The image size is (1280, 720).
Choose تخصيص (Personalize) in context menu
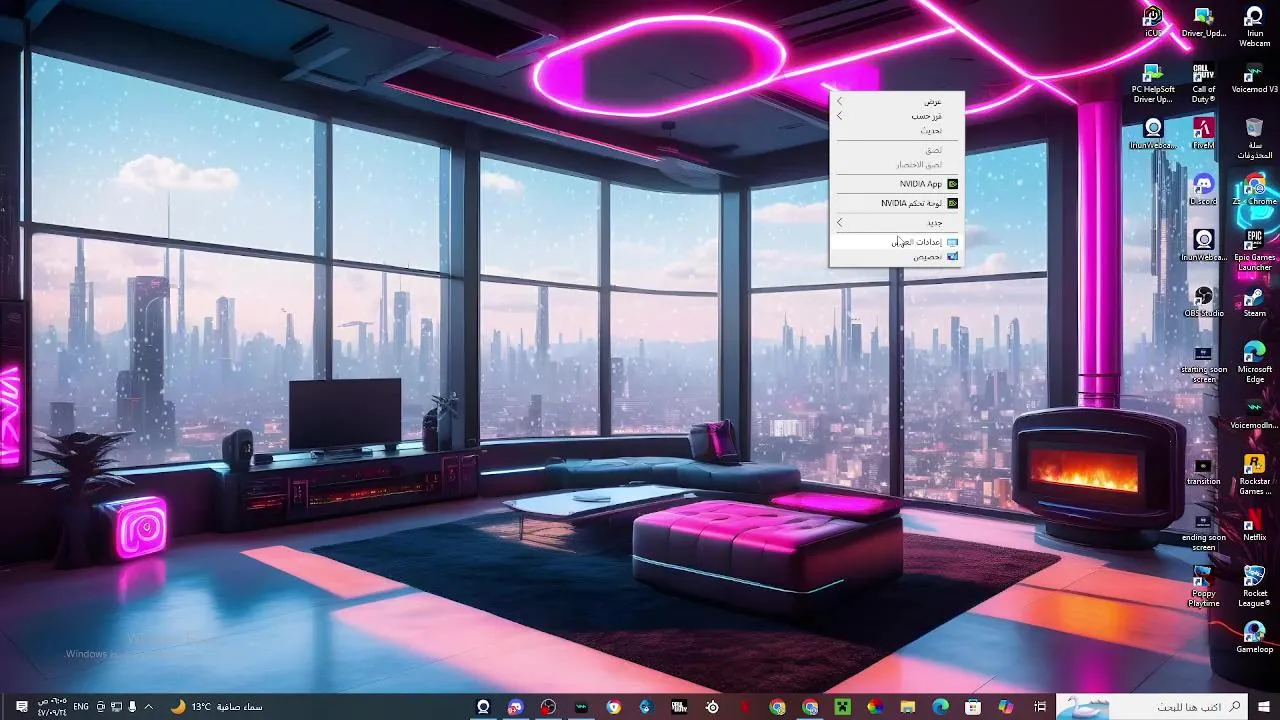[x=897, y=257]
